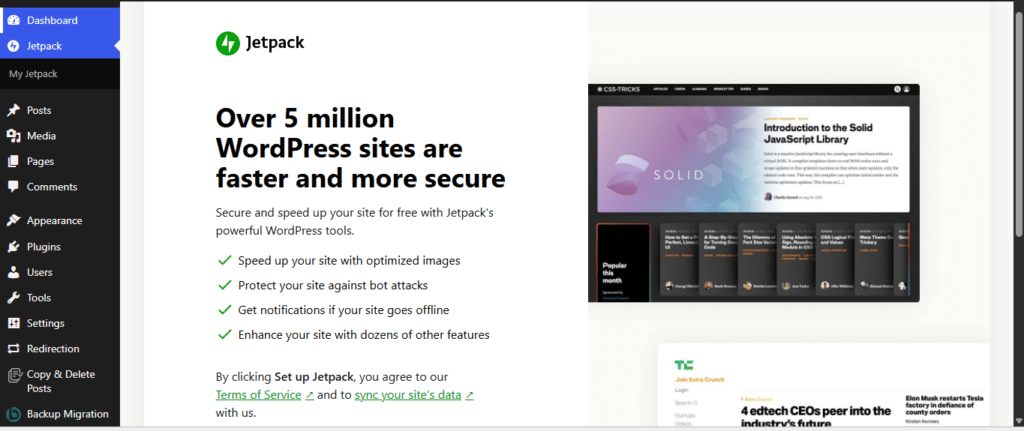Click the Dashboard gauge icon
Viewport: 1024px width, 431px height.
coord(13,20)
